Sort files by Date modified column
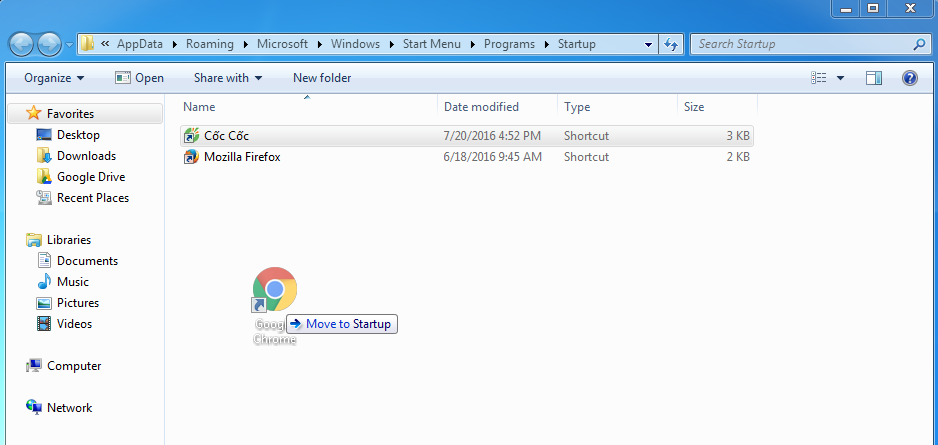The height and width of the screenshot is (445, 938). click(x=481, y=107)
